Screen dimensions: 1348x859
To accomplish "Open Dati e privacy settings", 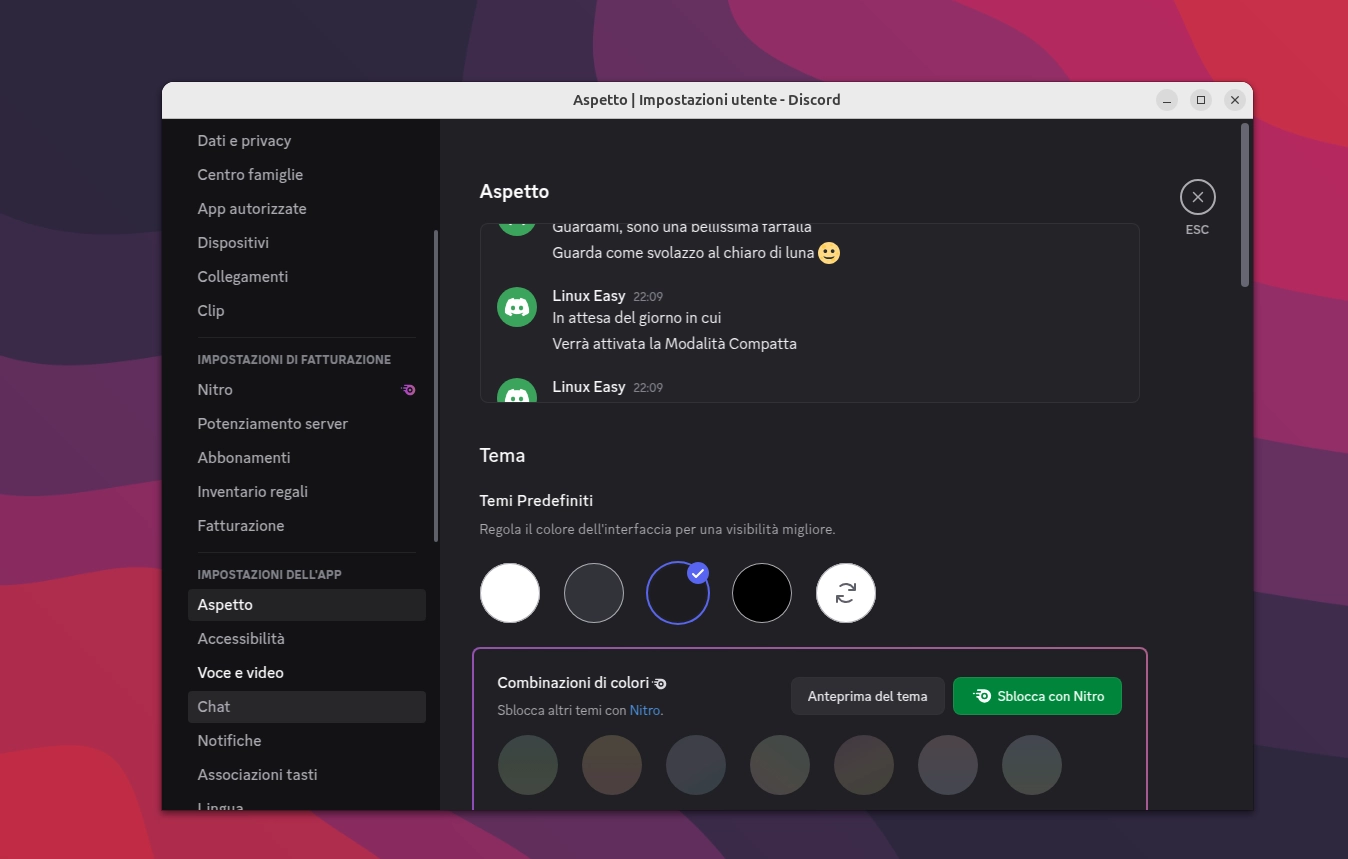I will 307,141.
